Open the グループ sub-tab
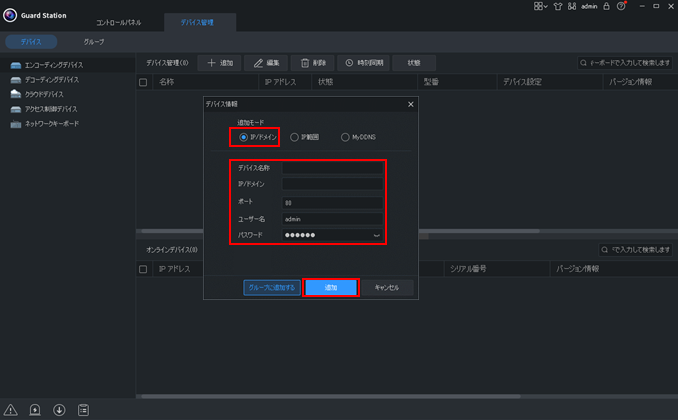 coord(93,42)
